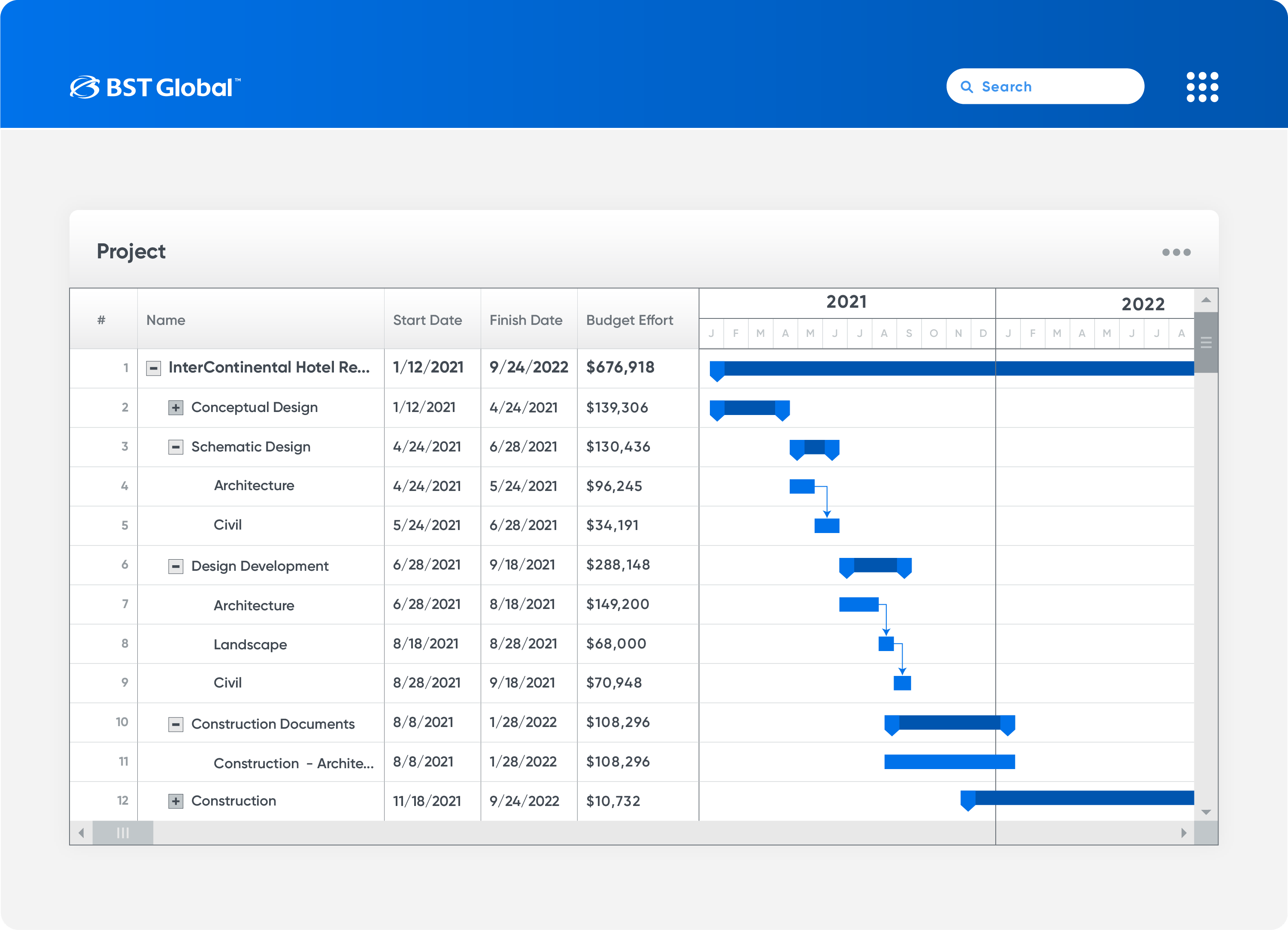The height and width of the screenshot is (930, 1288).
Task: Click the Construction - Archite... Gantt bar in row 11
Action: pyautogui.click(x=949, y=762)
